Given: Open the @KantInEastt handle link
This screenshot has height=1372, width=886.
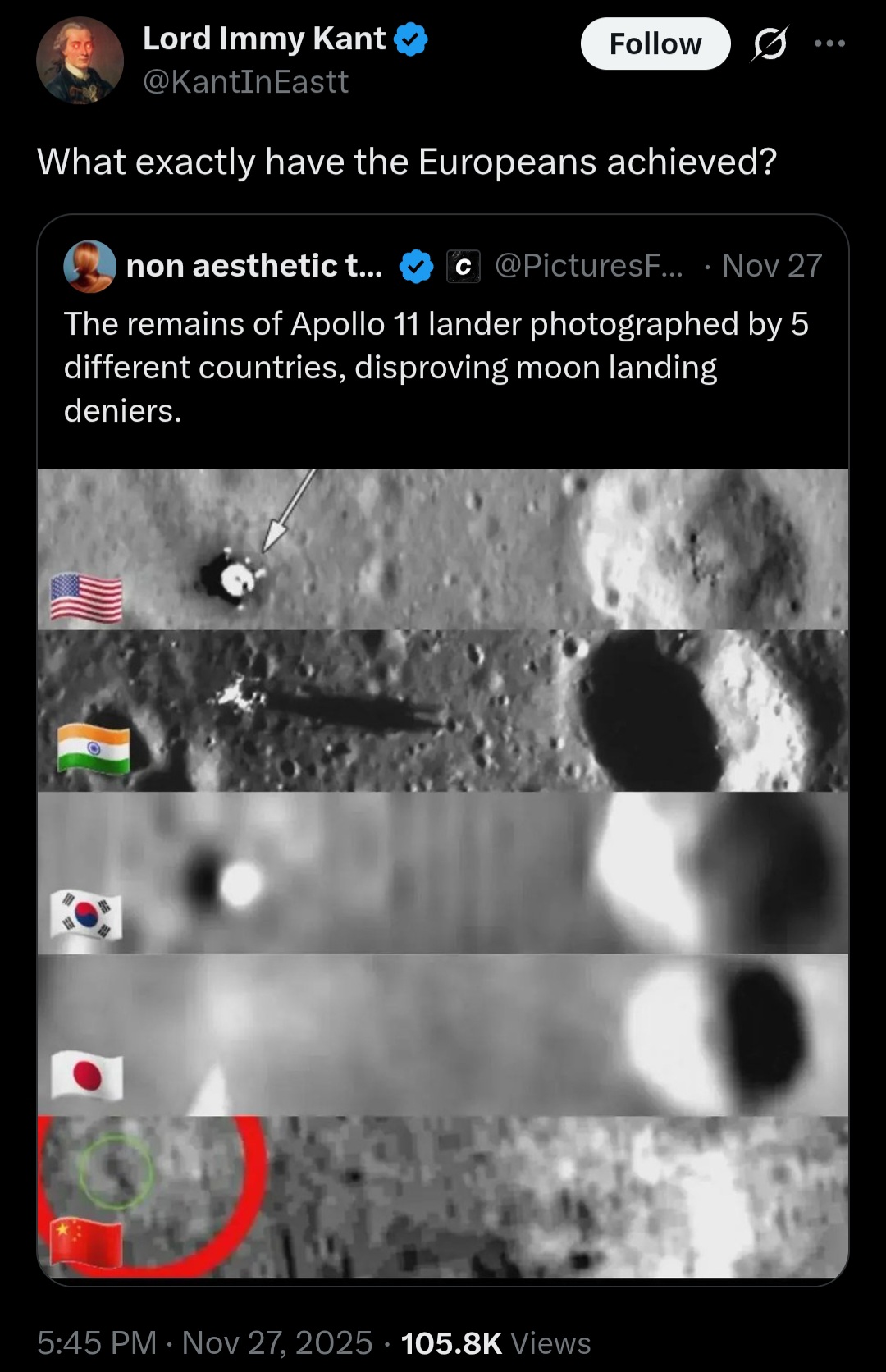Looking at the screenshot, I should tap(246, 82).
